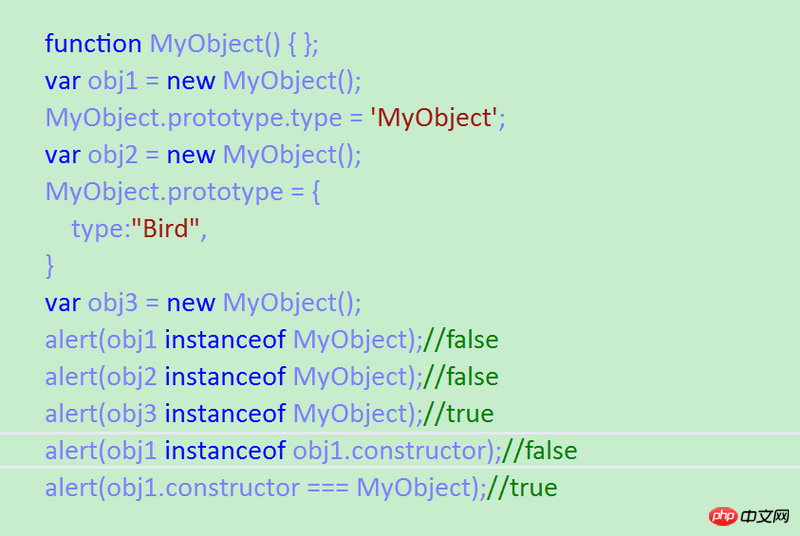Click the php logo watermark
This screenshot has height=536, width=800.
click(x=723, y=516)
